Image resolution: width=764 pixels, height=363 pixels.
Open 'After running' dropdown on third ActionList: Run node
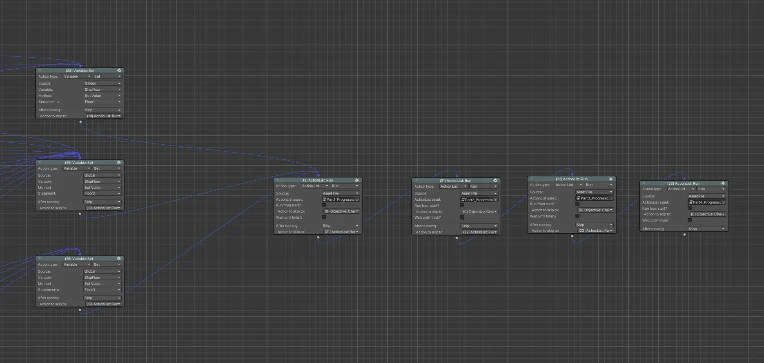tap(594, 225)
